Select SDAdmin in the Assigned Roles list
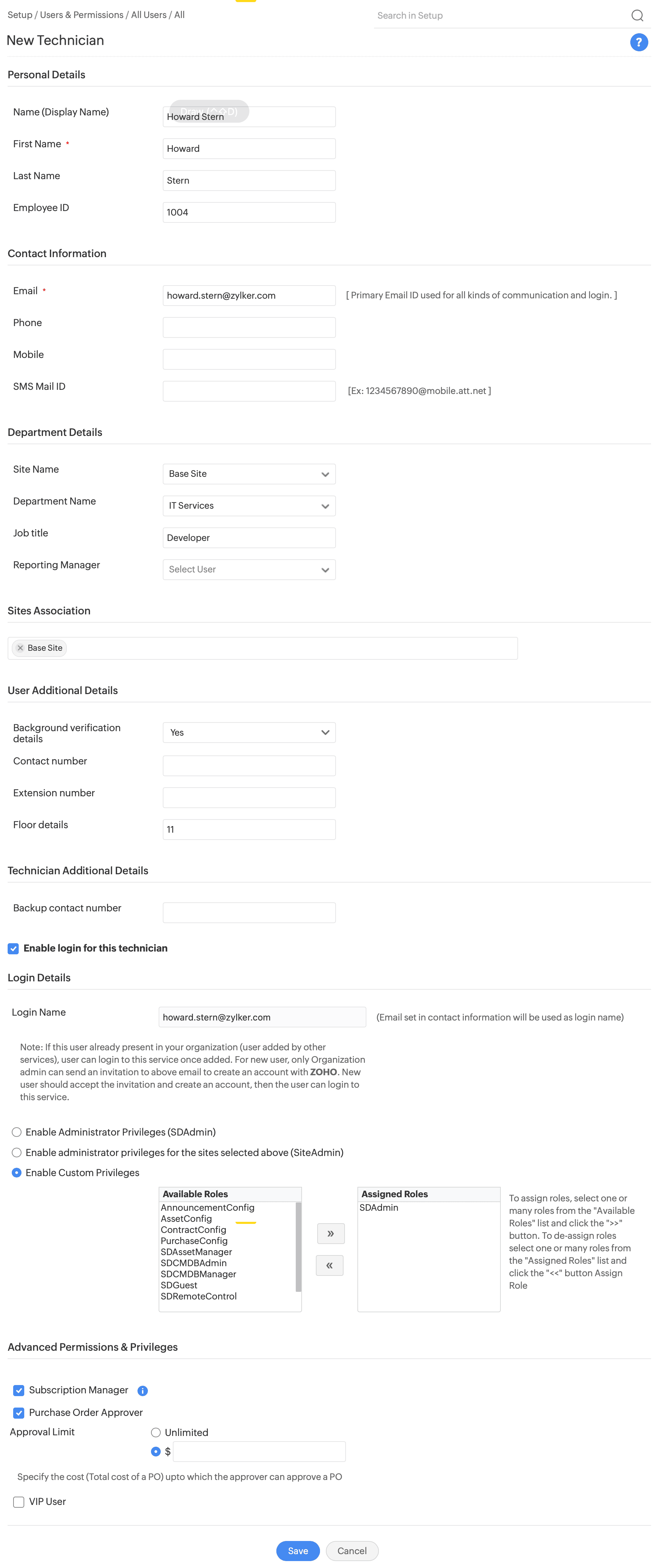 [379, 1208]
